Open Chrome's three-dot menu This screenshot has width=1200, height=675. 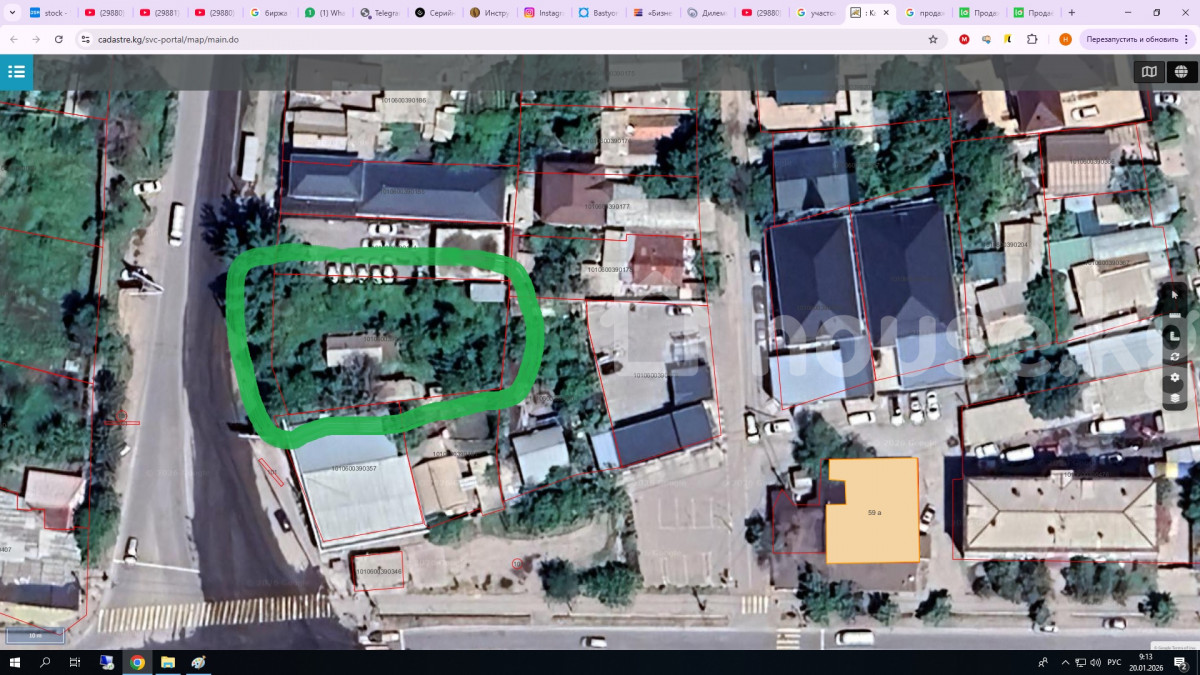point(1186,39)
